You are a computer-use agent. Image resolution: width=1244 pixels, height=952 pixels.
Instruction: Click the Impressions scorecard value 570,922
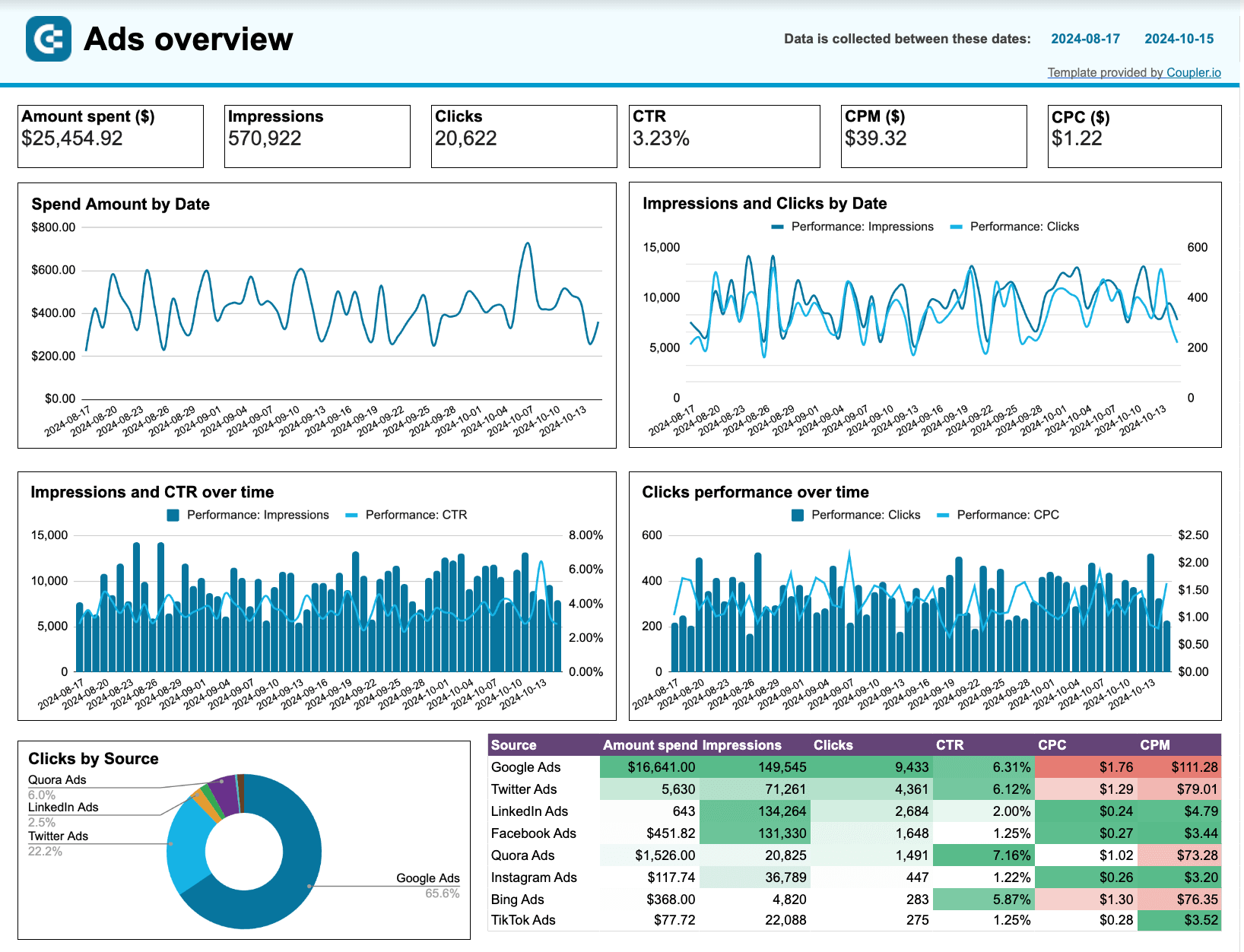coord(265,138)
